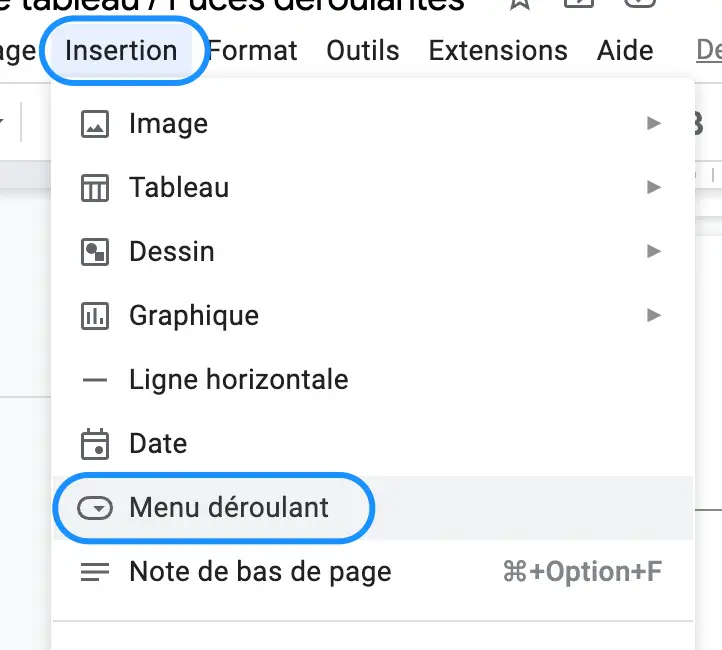This screenshot has width=722, height=650.
Task: Click the Dessin shapes icon
Action: (x=95, y=252)
